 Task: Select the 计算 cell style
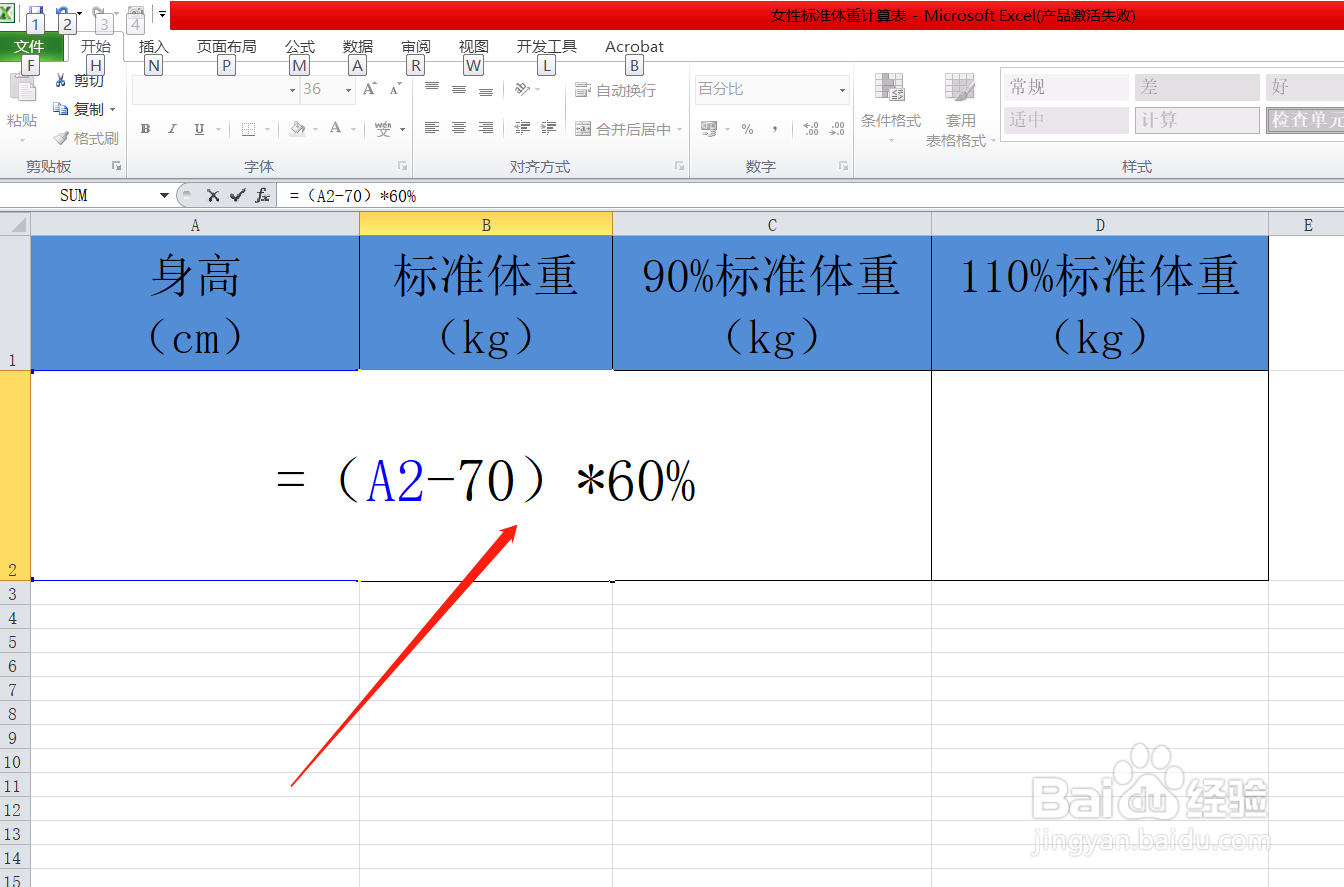coord(1197,120)
